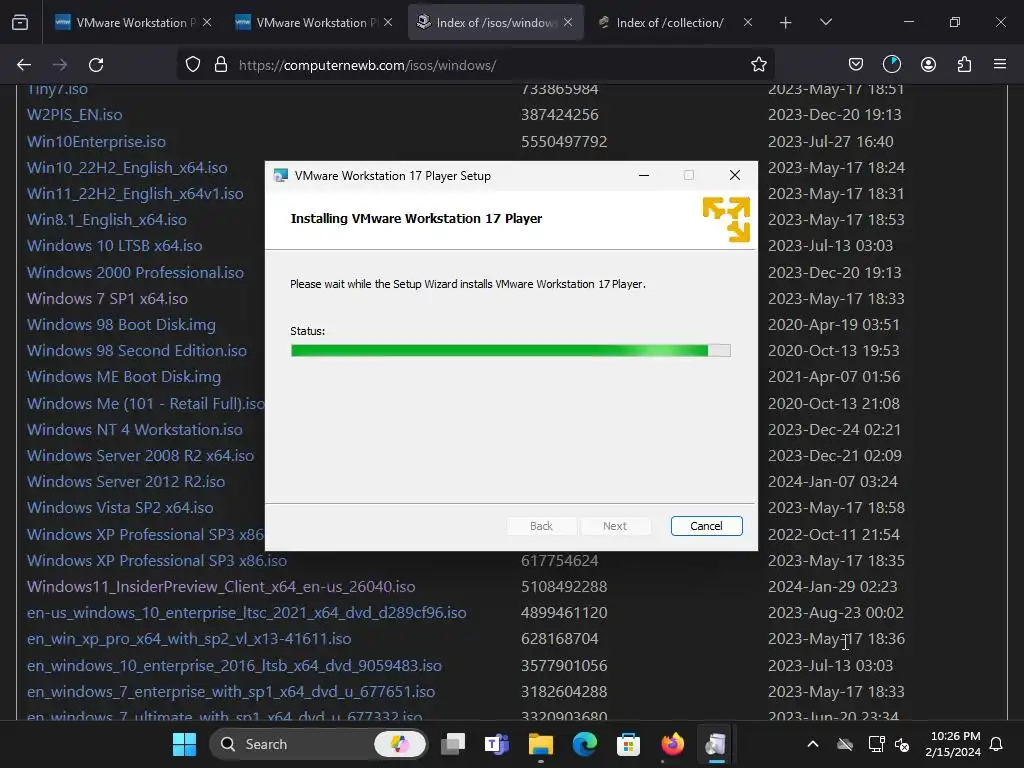Open the extensions puzzle icon

click(964, 65)
